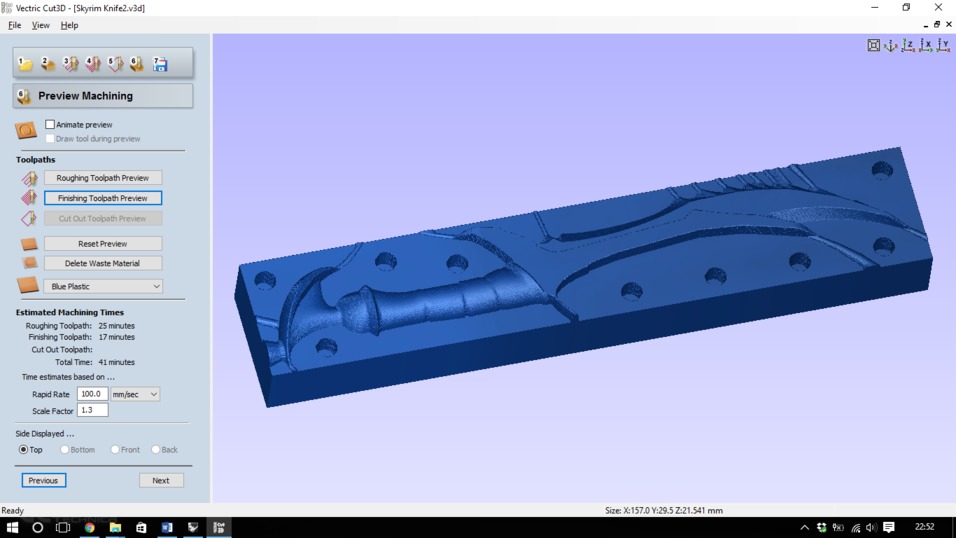The width and height of the screenshot is (956, 538).
Task: Select the Top side radio button
Action: coord(23,450)
